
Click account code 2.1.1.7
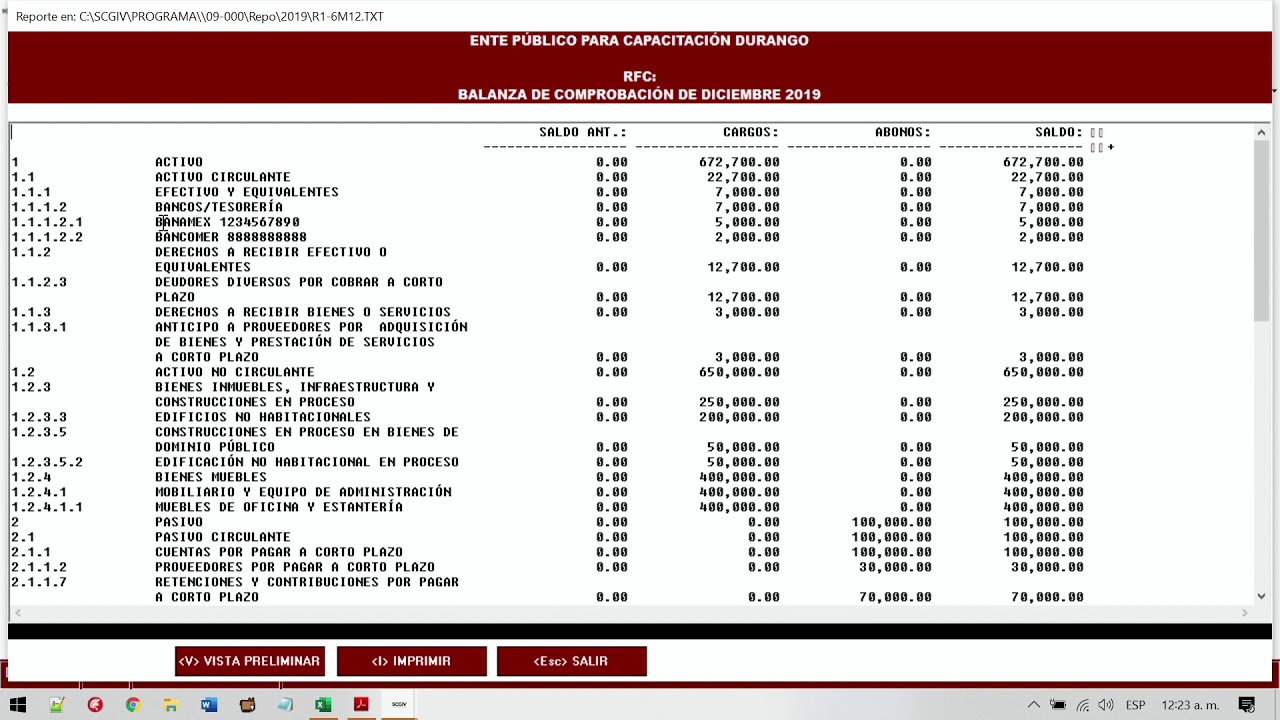(39, 582)
